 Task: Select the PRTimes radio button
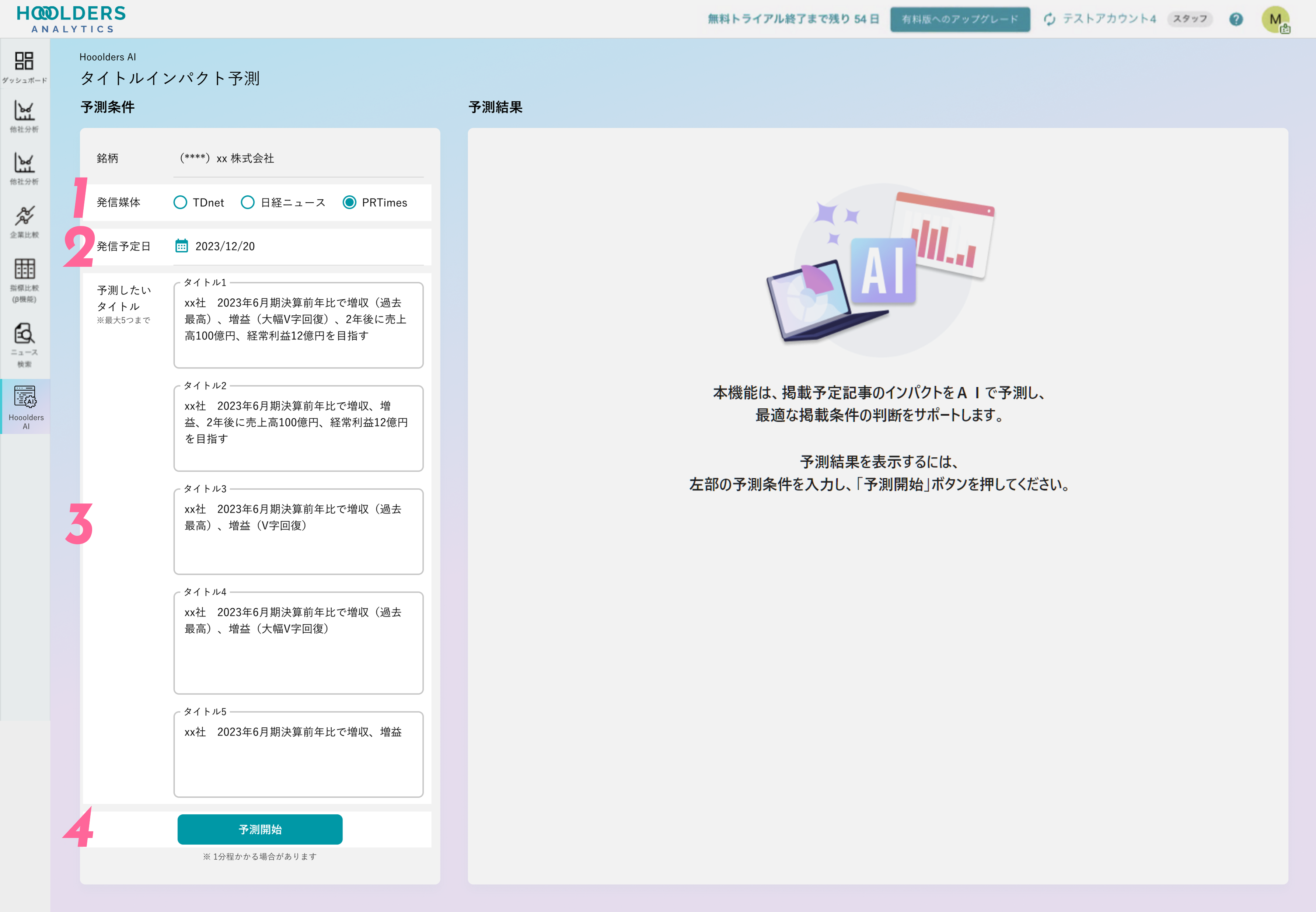coord(349,202)
